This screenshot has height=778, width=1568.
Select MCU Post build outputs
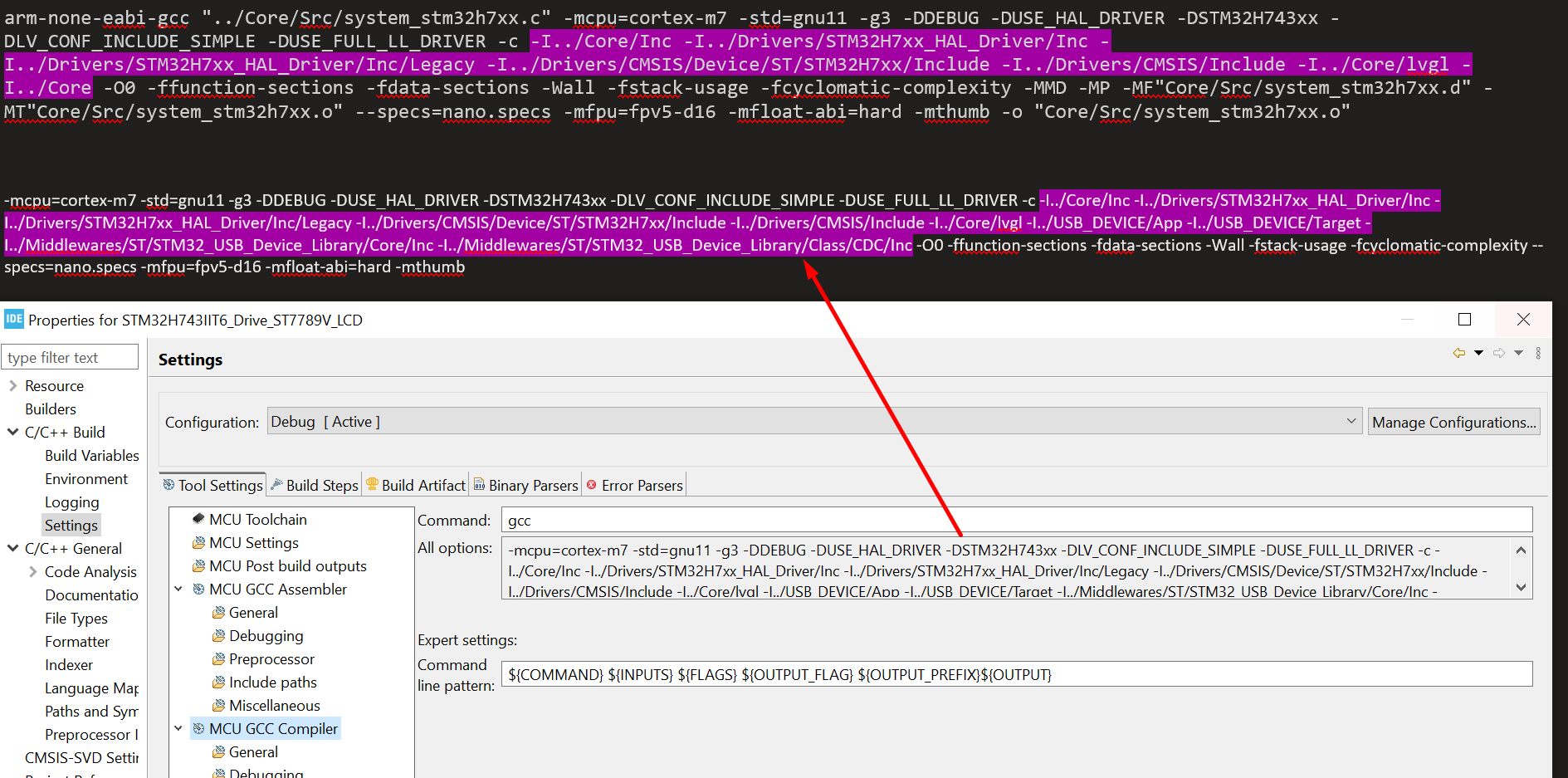tap(286, 565)
